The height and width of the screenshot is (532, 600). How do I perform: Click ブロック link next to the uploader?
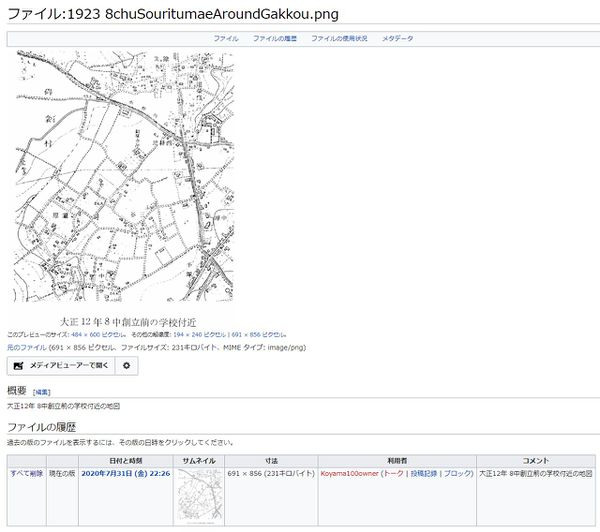(458, 471)
